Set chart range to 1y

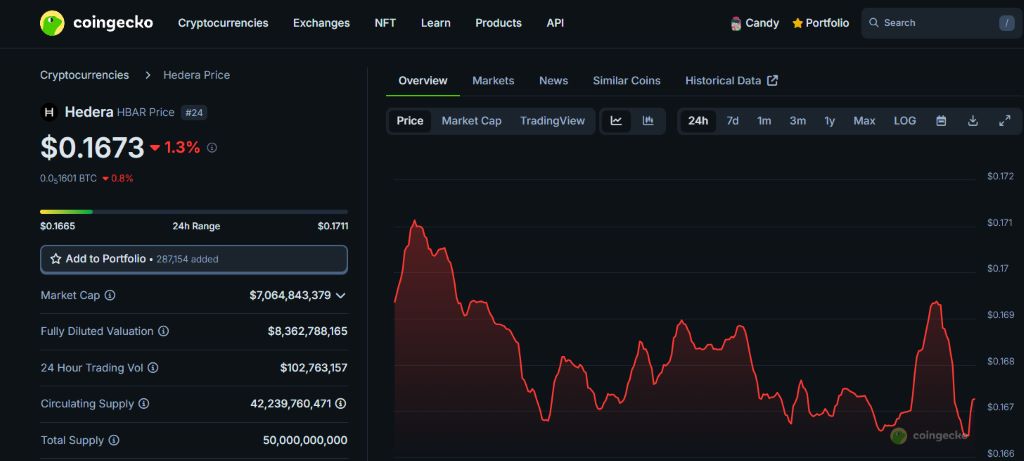pos(829,121)
